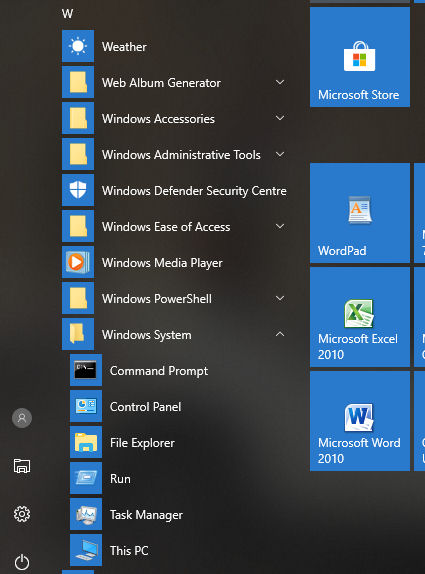Collapse Windows System chevron

pyautogui.click(x=280, y=334)
